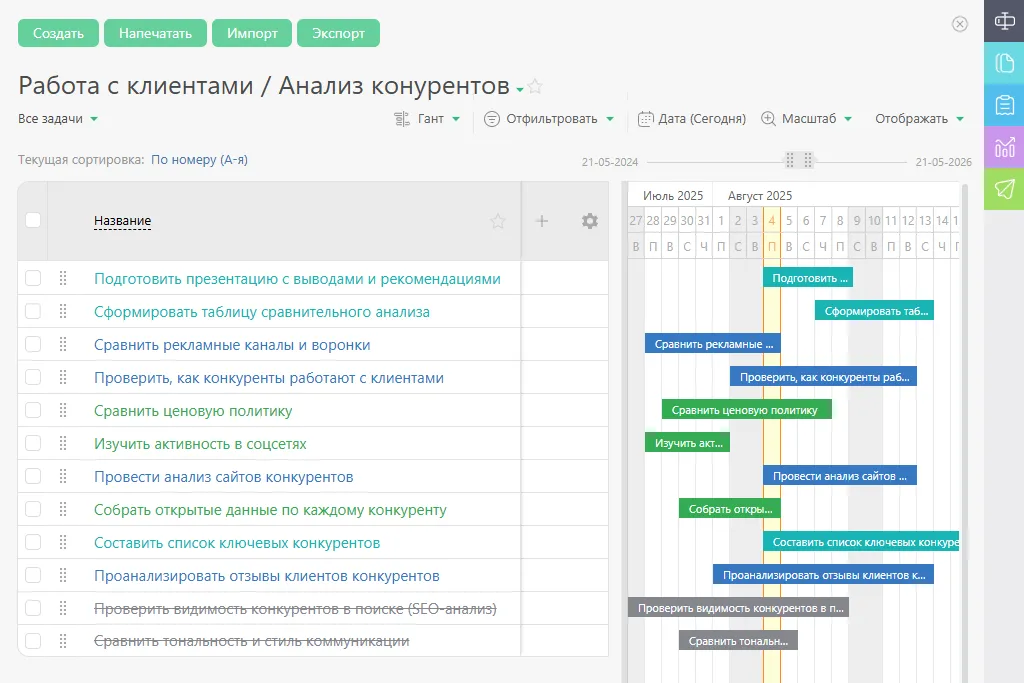Click the star icon in table header
Screen dimensions: 1024x683
click(498, 221)
